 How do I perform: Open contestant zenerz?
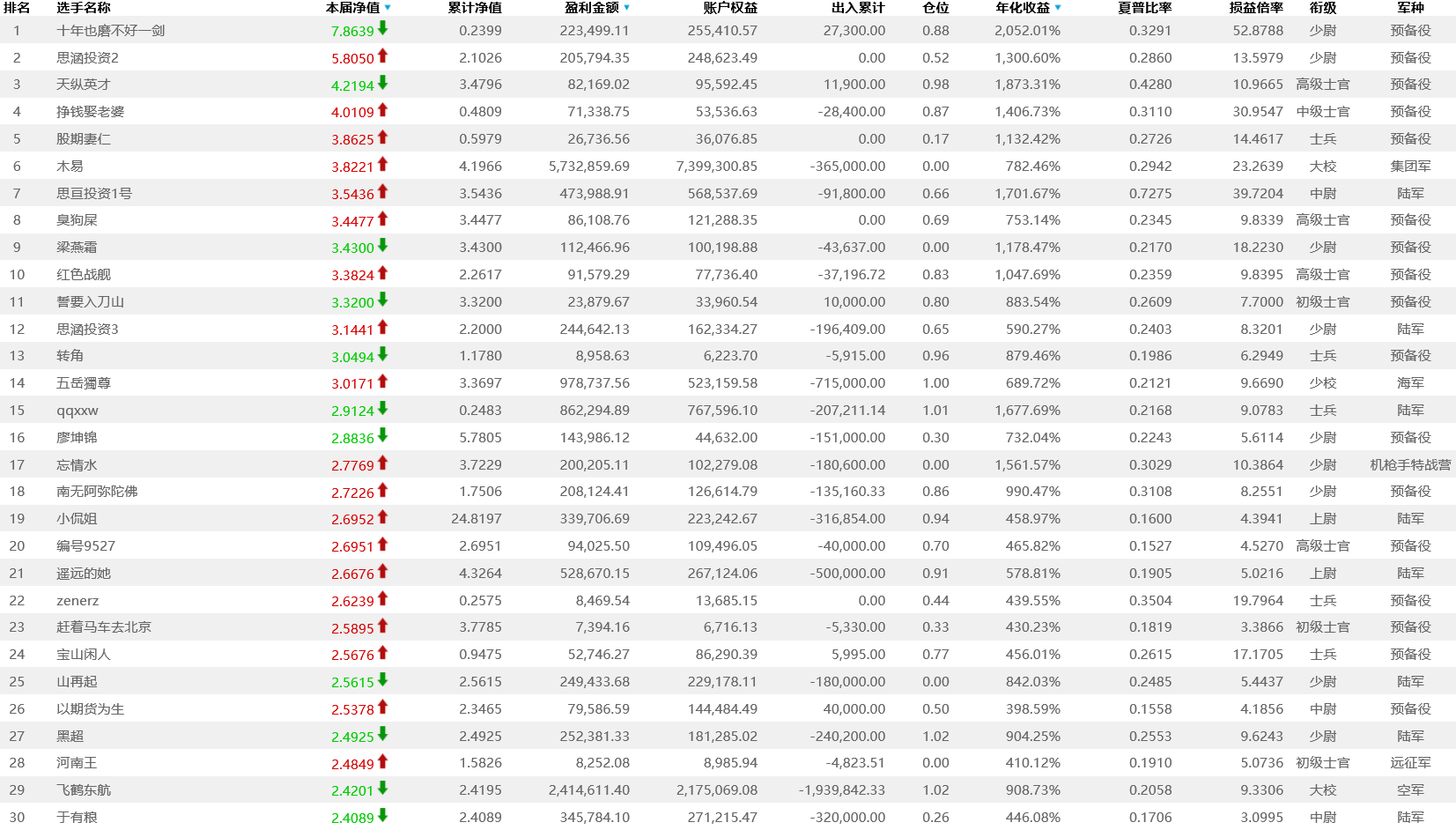pyautogui.click(x=78, y=601)
